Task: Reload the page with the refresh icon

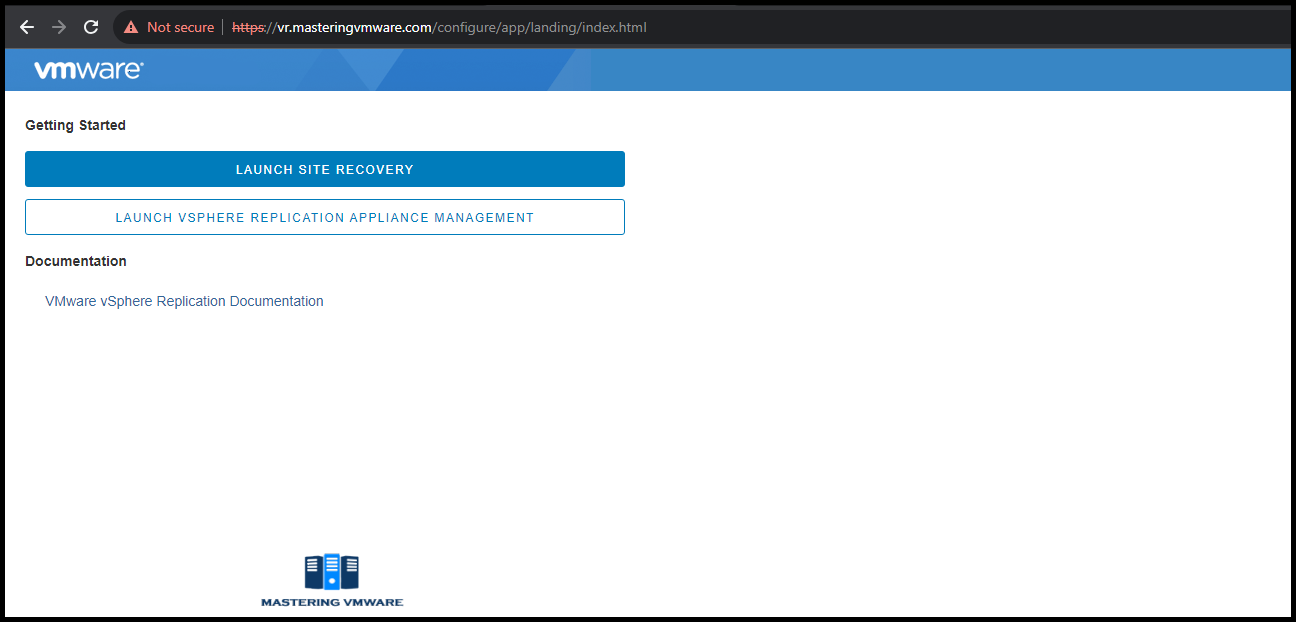Action: pyautogui.click(x=90, y=27)
